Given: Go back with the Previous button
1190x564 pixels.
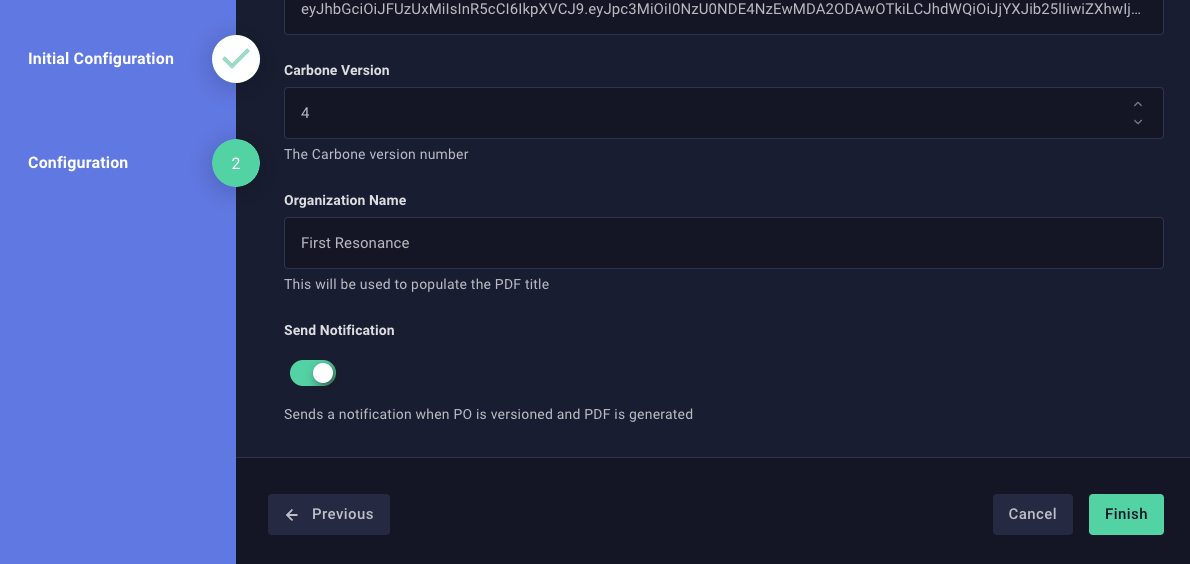Looking at the screenshot, I should pyautogui.click(x=329, y=514).
